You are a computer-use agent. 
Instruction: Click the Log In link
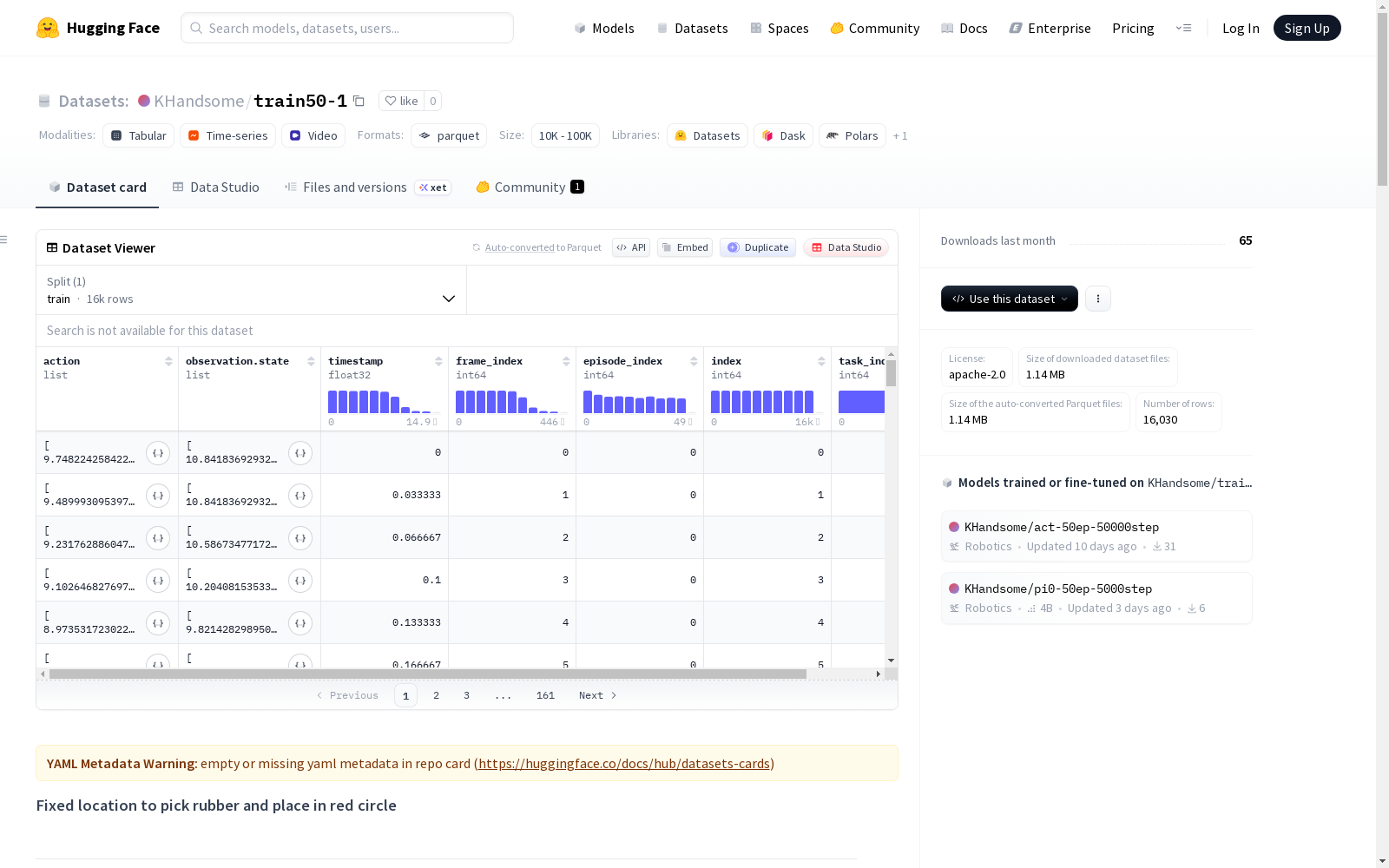pyautogui.click(x=1241, y=28)
